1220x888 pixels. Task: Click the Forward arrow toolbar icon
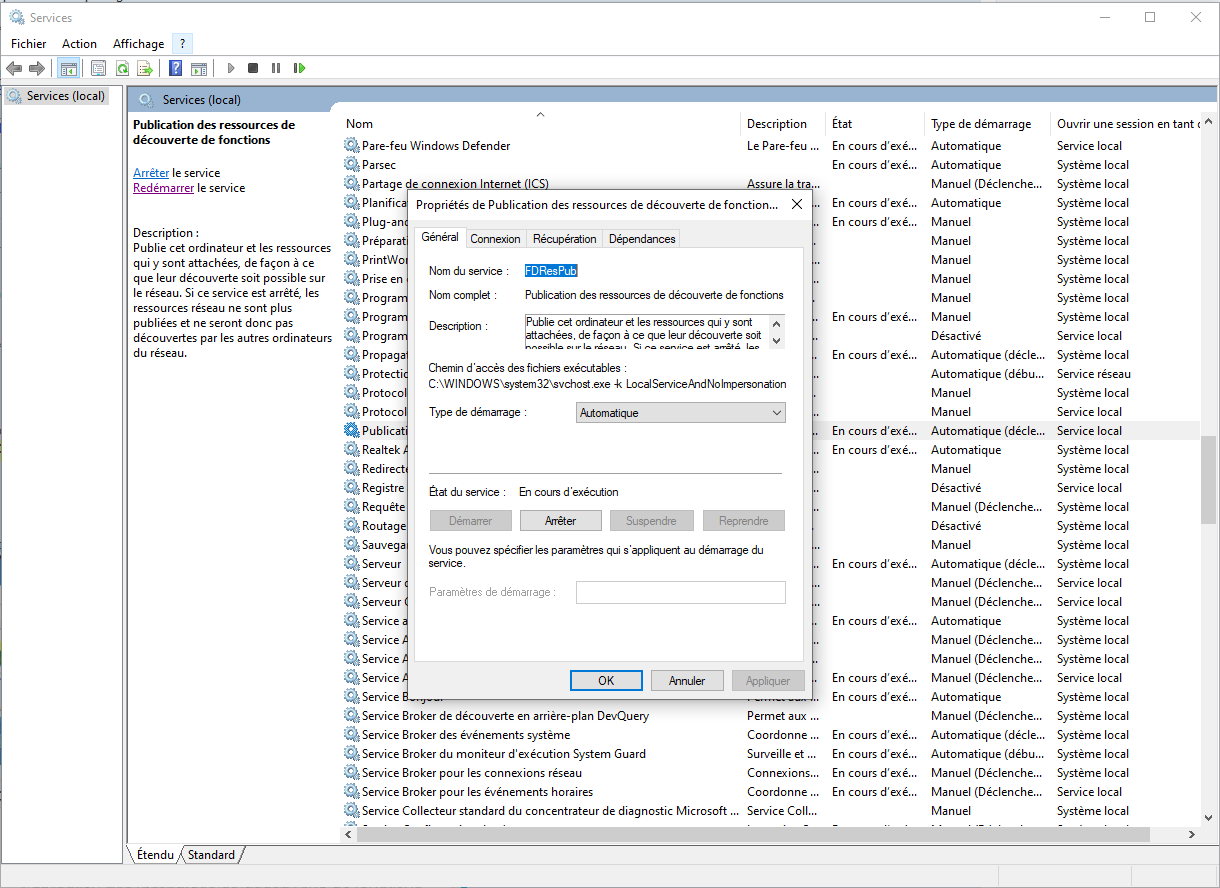pyautogui.click(x=37, y=68)
